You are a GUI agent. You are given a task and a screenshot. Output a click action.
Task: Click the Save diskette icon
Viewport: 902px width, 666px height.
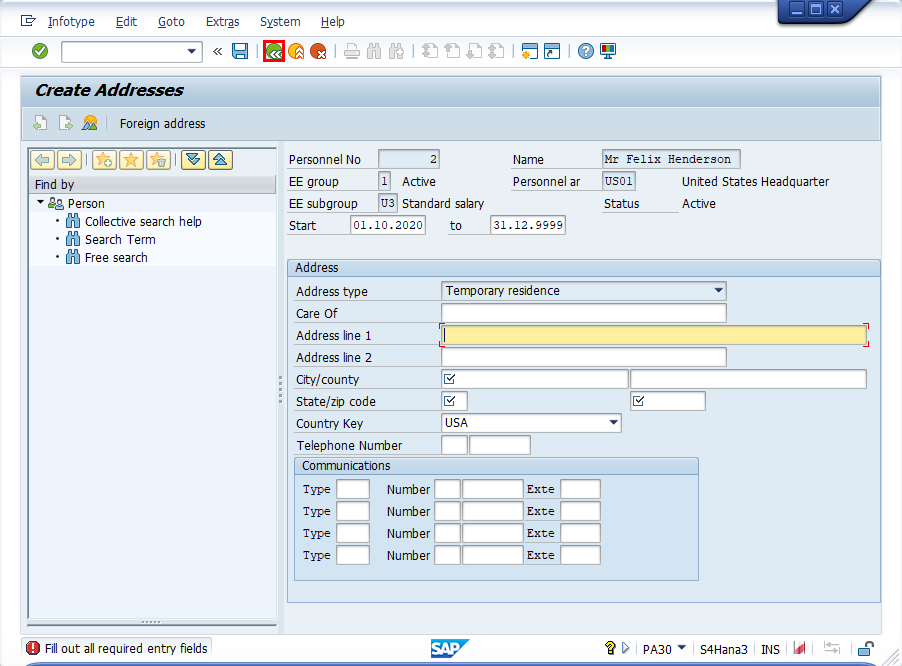coord(240,51)
